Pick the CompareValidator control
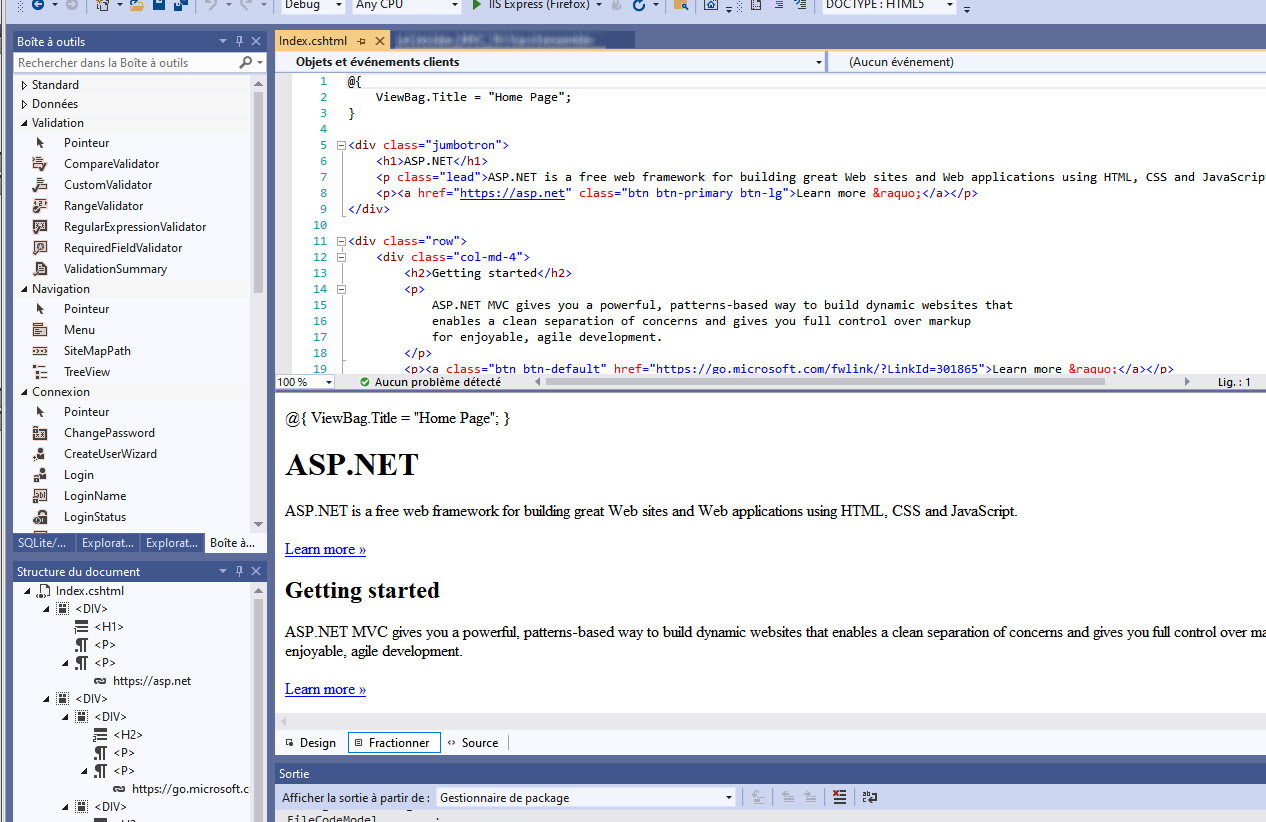Image resolution: width=1266 pixels, height=822 pixels. [111, 164]
